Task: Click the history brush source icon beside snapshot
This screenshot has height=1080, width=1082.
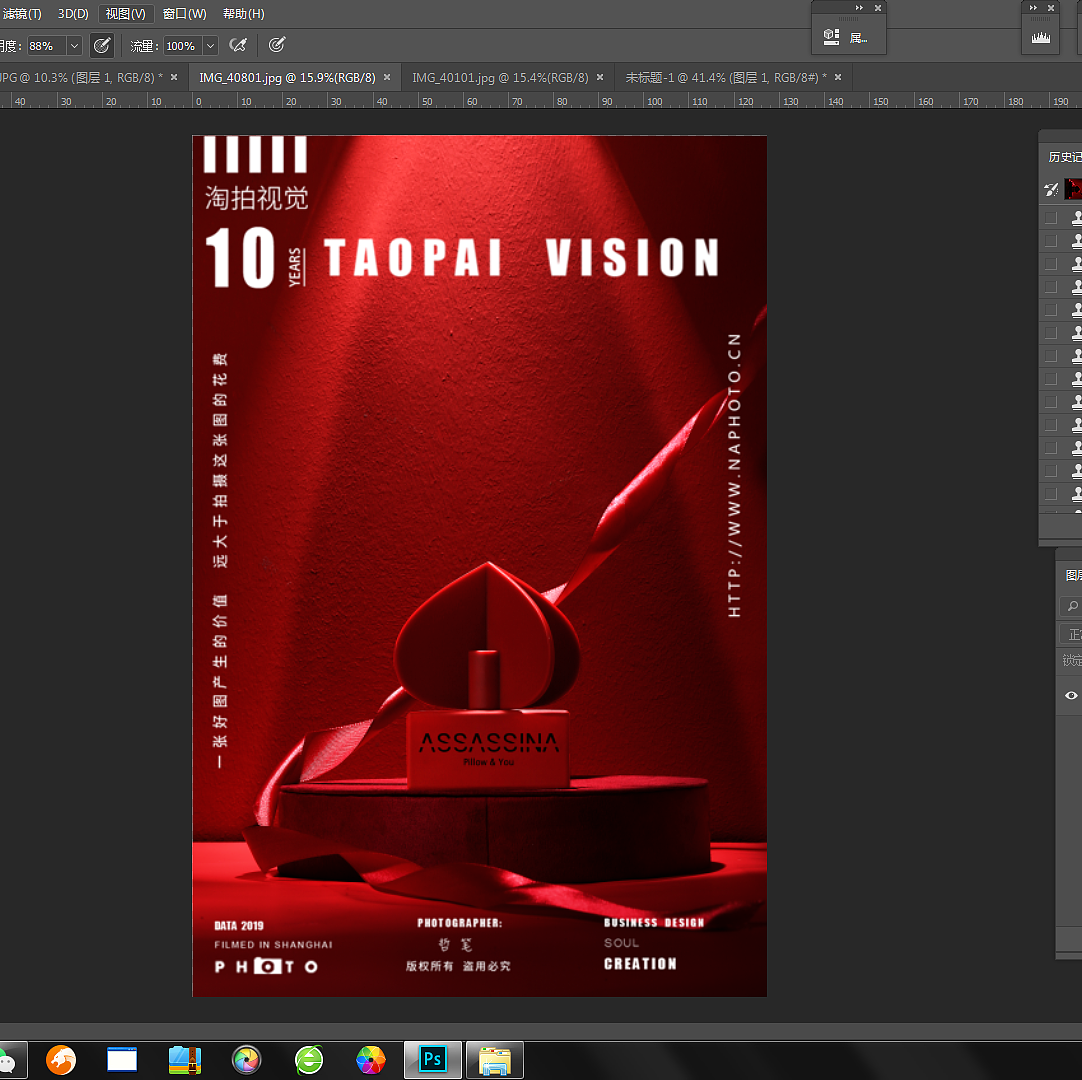Action: coord(1051,189)
